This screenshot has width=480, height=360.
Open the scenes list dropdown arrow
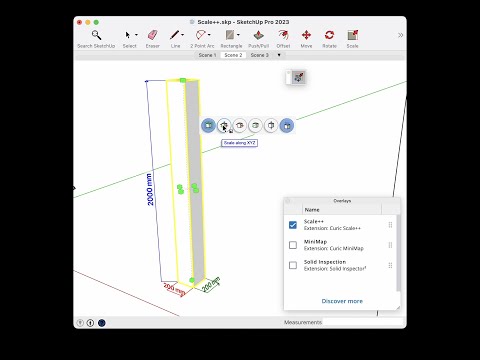pyautogui.click(x=279, y=55)
